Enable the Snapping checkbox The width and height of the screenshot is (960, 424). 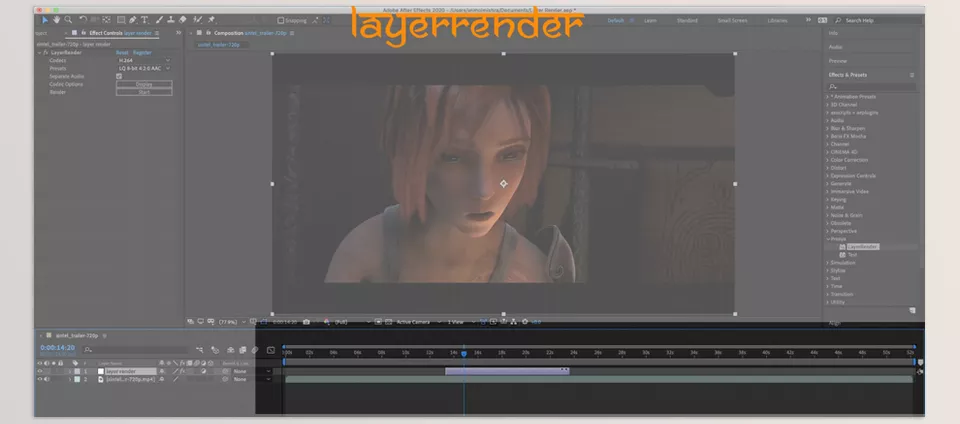[x=281, y=20]
